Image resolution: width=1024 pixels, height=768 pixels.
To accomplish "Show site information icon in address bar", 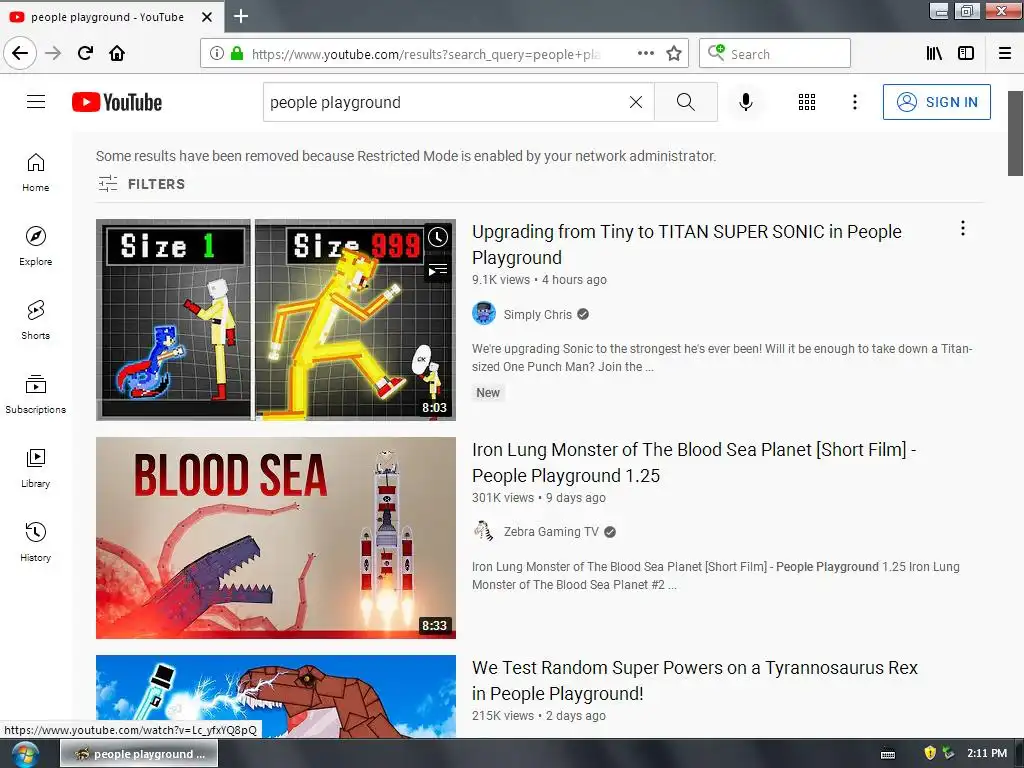I will [217, 54].
